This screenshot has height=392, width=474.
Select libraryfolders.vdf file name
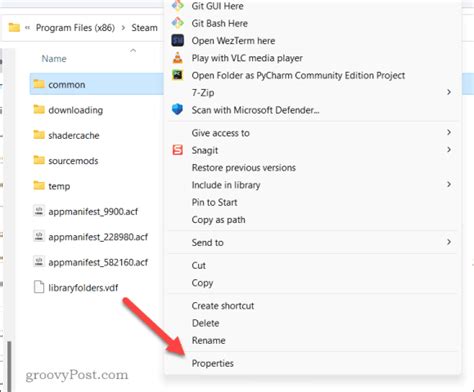[83, 287]
